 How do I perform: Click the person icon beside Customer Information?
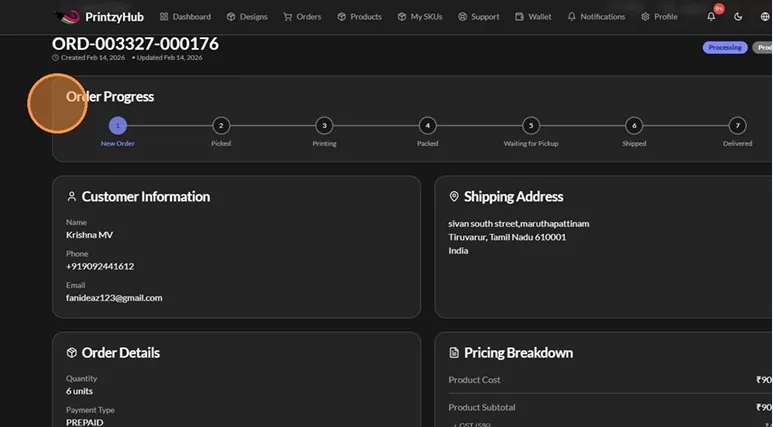tap(71, 196)
